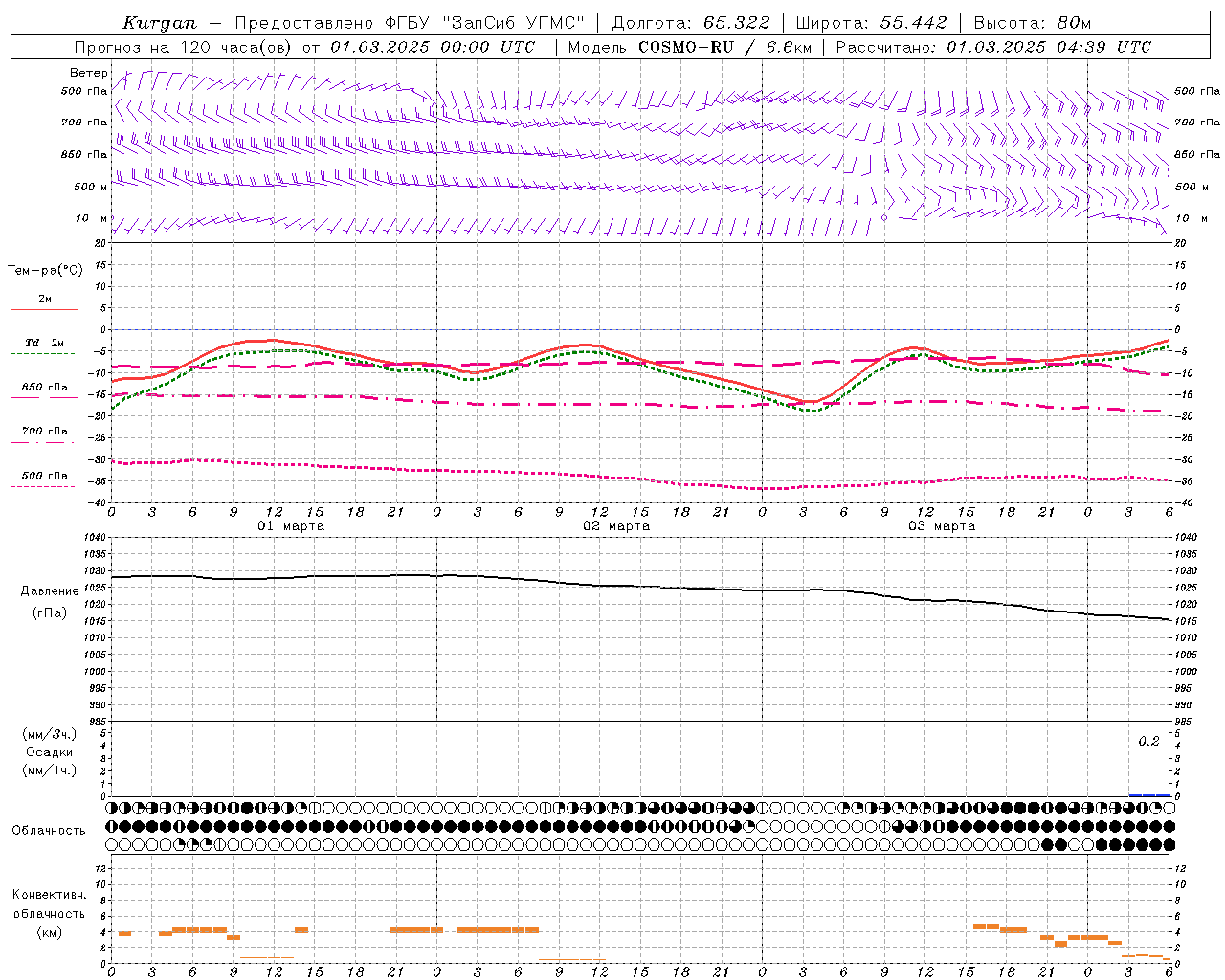
Task: Click the Долгота: 65.322 value
Action: click(x=691, y=23)
